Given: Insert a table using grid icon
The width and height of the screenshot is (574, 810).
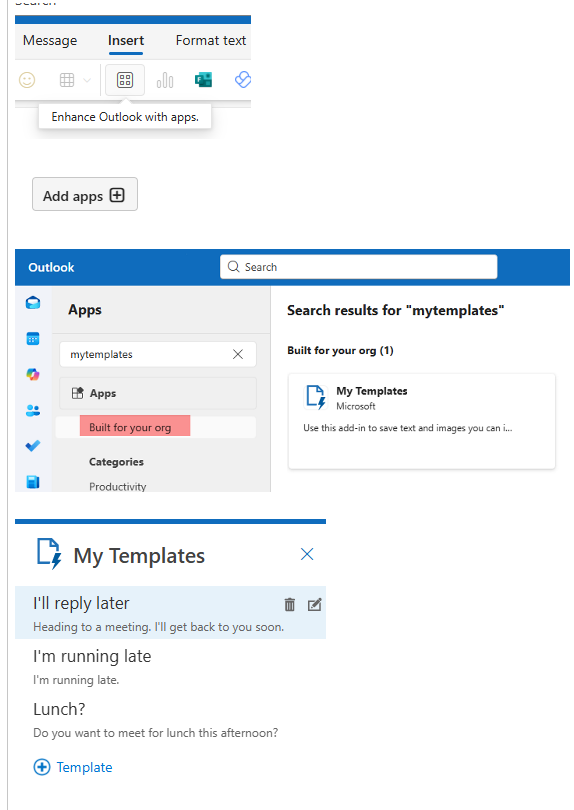Looking at the screenshot, I should pyautogui.click(x=67, y=80).
